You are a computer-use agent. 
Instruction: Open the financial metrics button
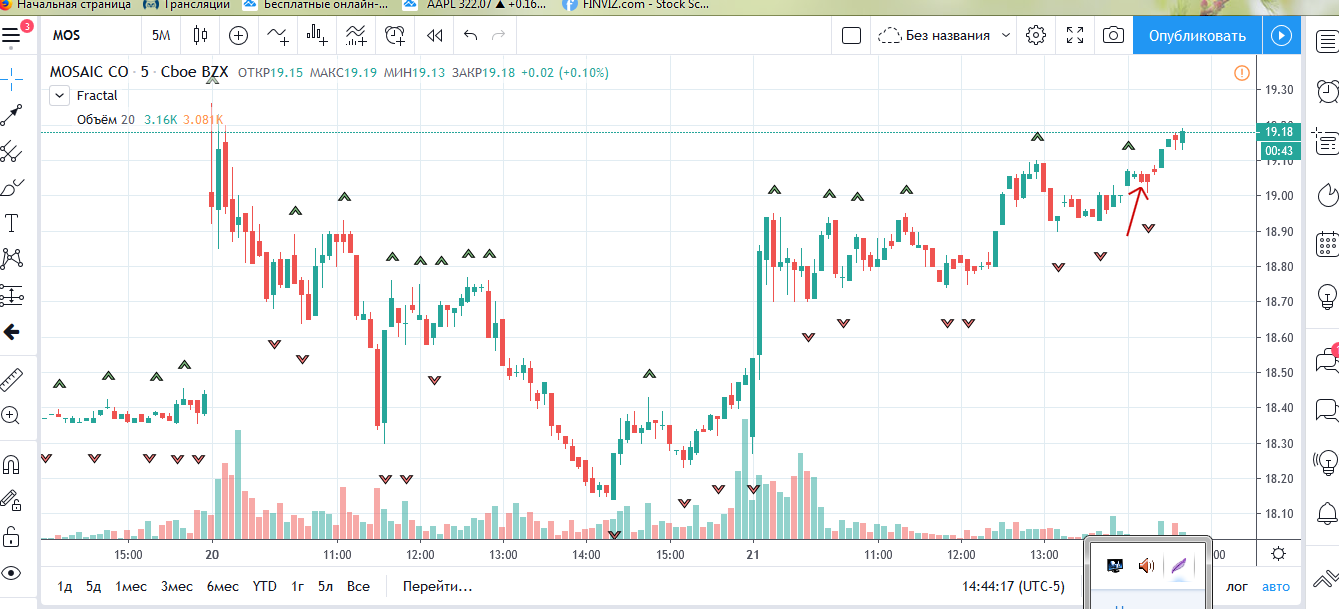[317, 36]
